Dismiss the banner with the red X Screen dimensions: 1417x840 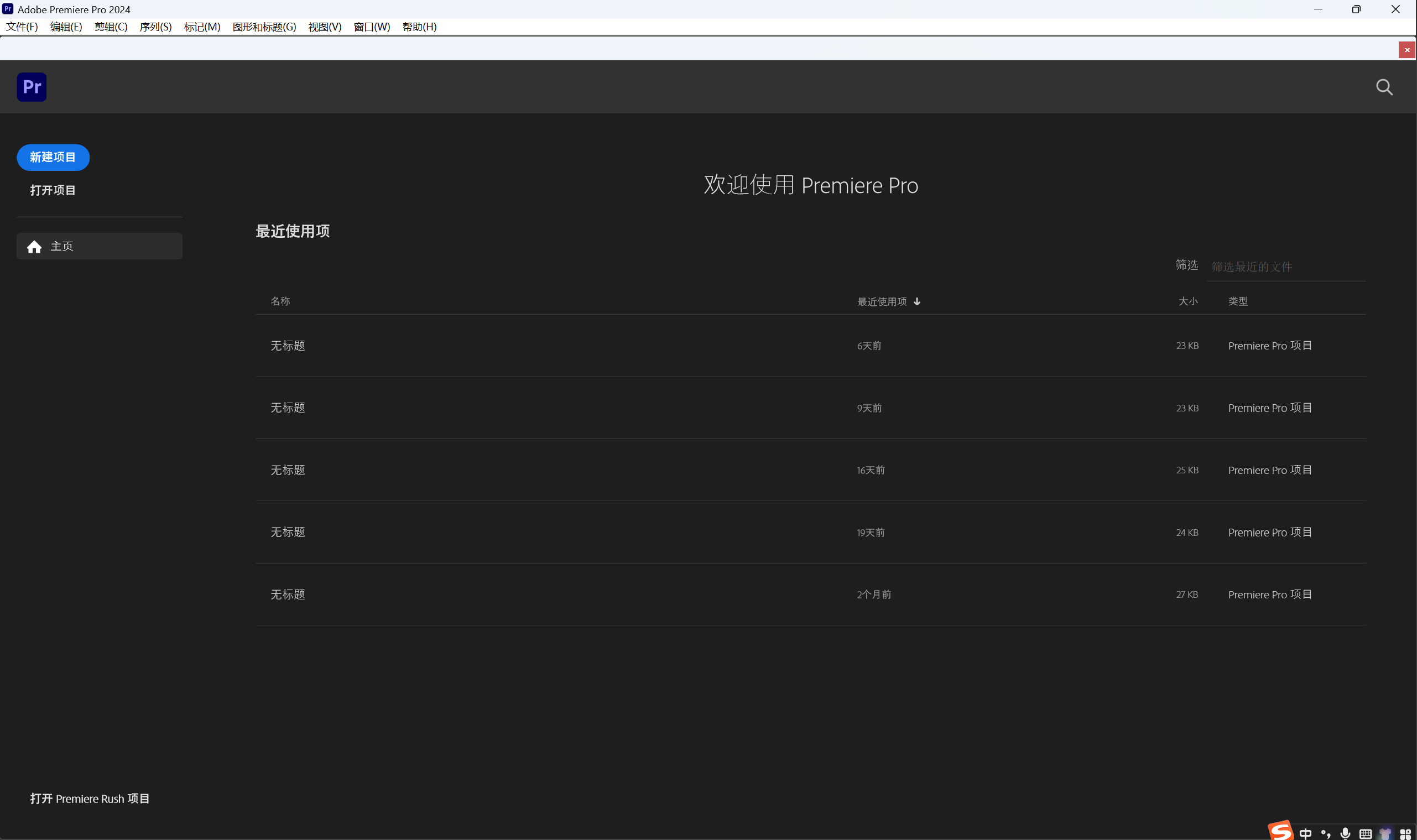pos(1407,50)
